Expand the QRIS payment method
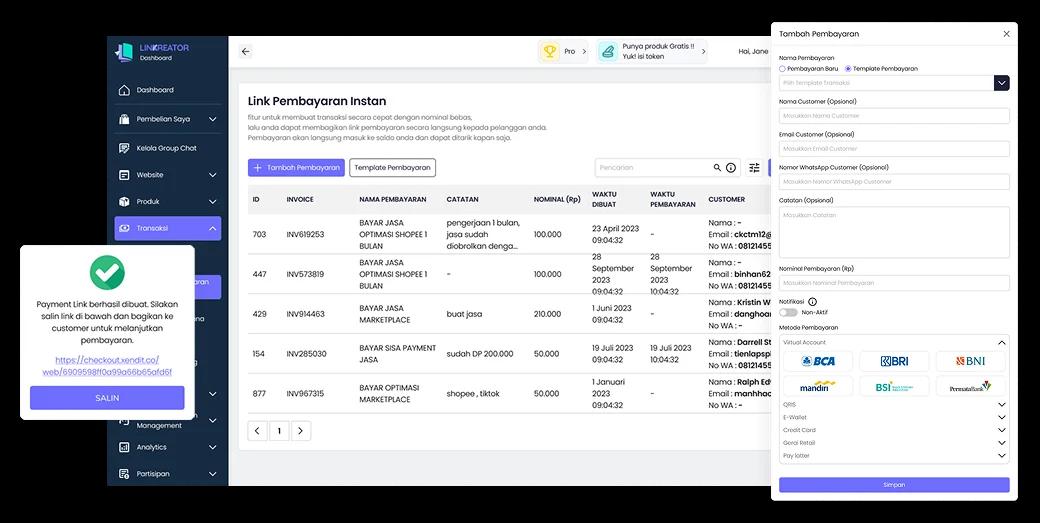 (1002, 404)
